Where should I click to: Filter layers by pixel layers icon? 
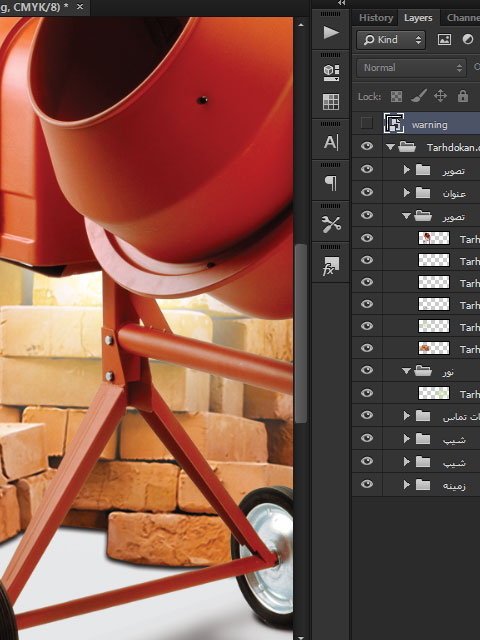tap(444, 40)
